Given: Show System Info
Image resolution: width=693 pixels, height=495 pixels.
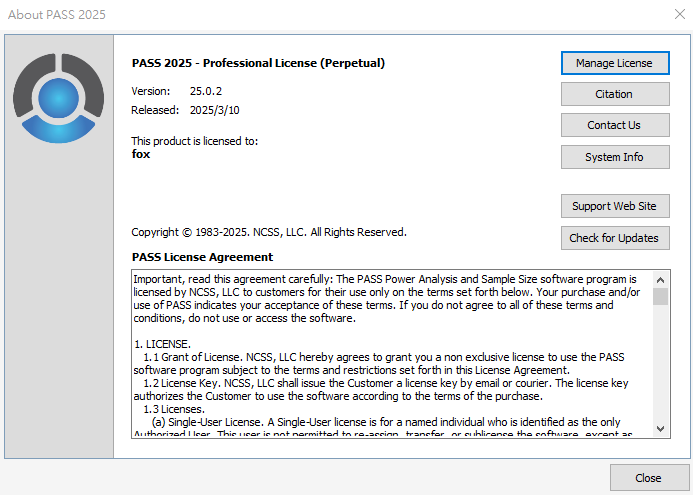Looking at the screenshot, I should coord(615,157).
